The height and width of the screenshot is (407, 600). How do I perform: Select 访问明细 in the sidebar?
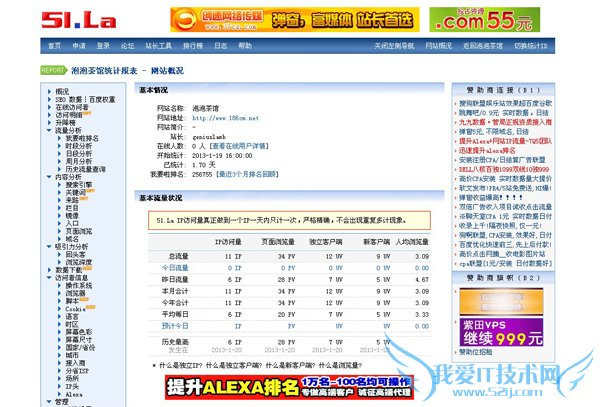[x=69, y=115]
